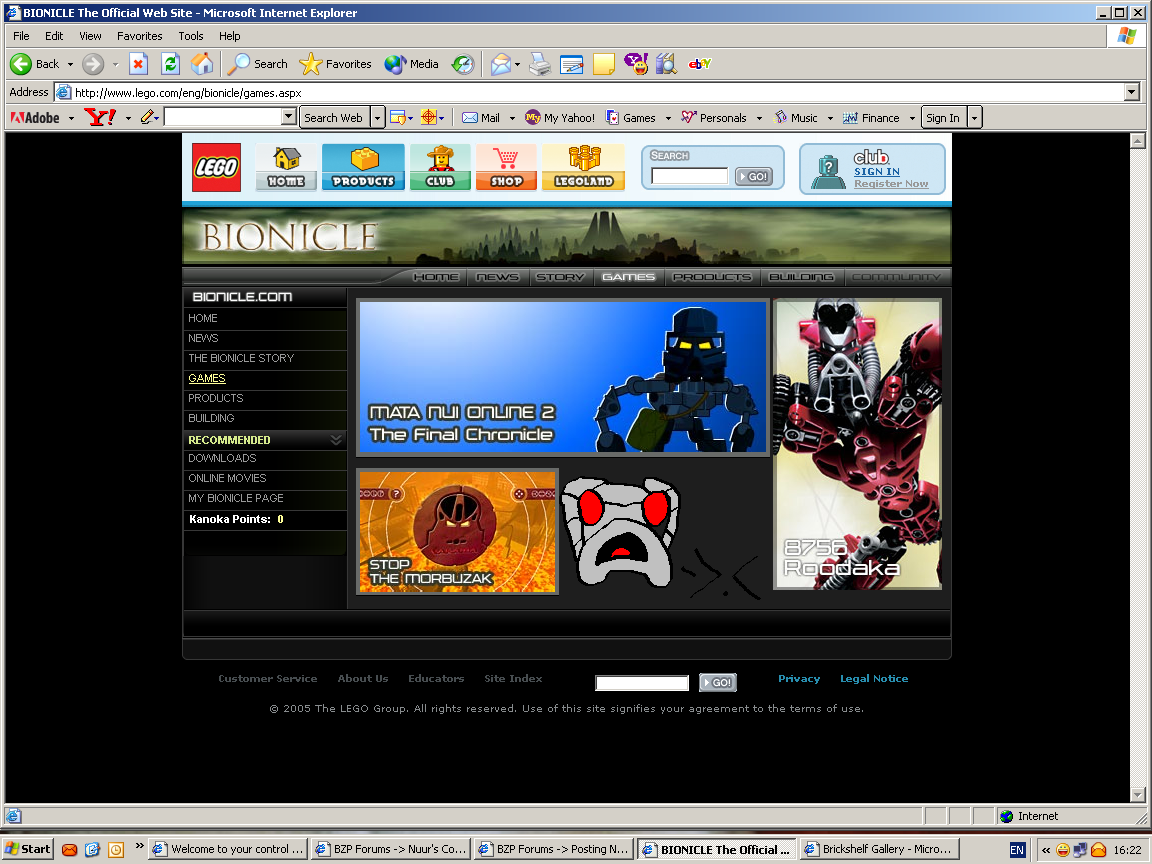Open the View menu
Viewport: 1152px width, 864px height.
pos(90,36)
